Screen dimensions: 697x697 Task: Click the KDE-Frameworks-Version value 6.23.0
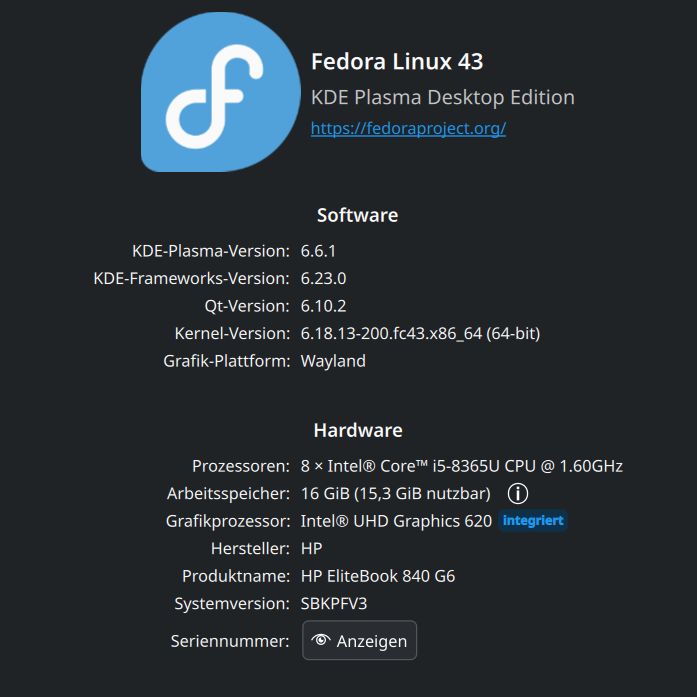[x=323, y=278]
